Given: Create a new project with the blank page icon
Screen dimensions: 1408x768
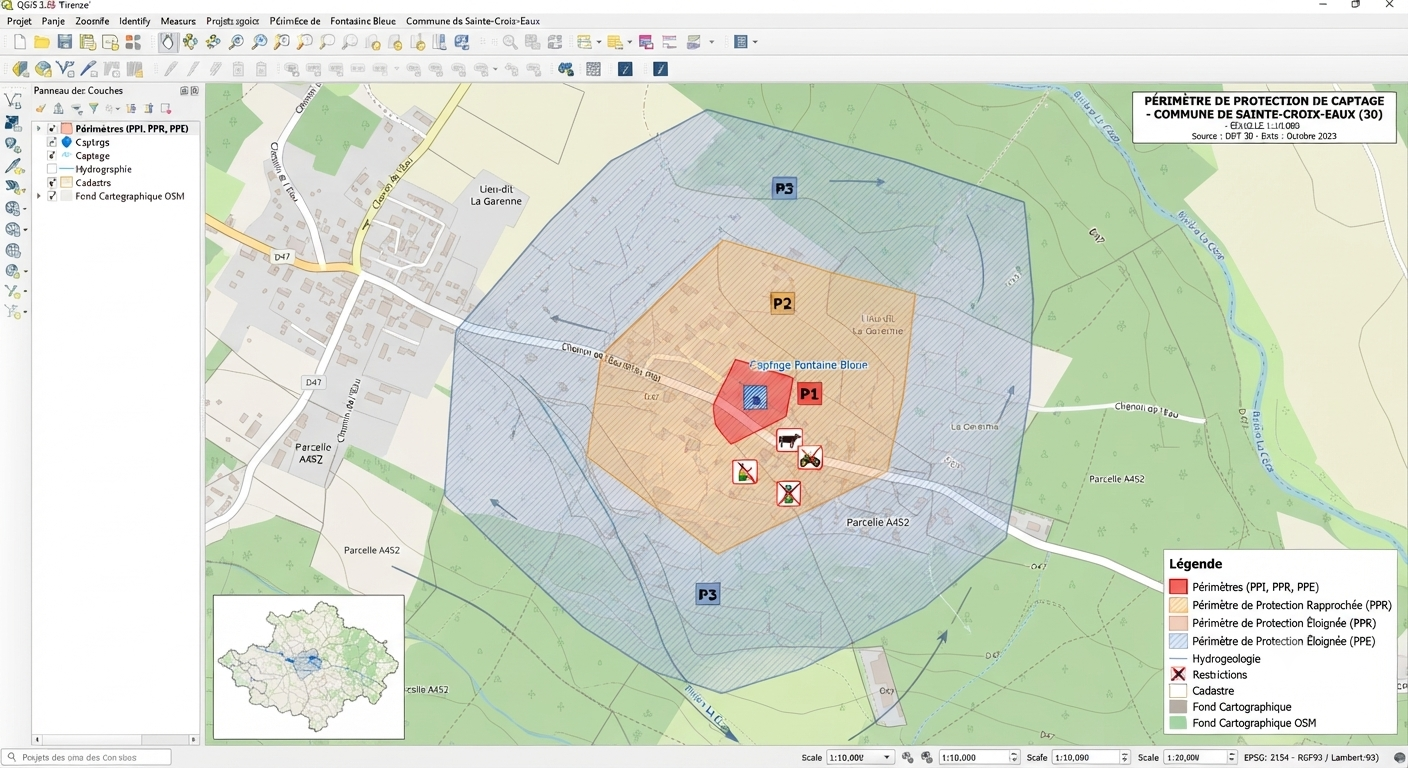Looking at the screenshot, I should point(19,42).
